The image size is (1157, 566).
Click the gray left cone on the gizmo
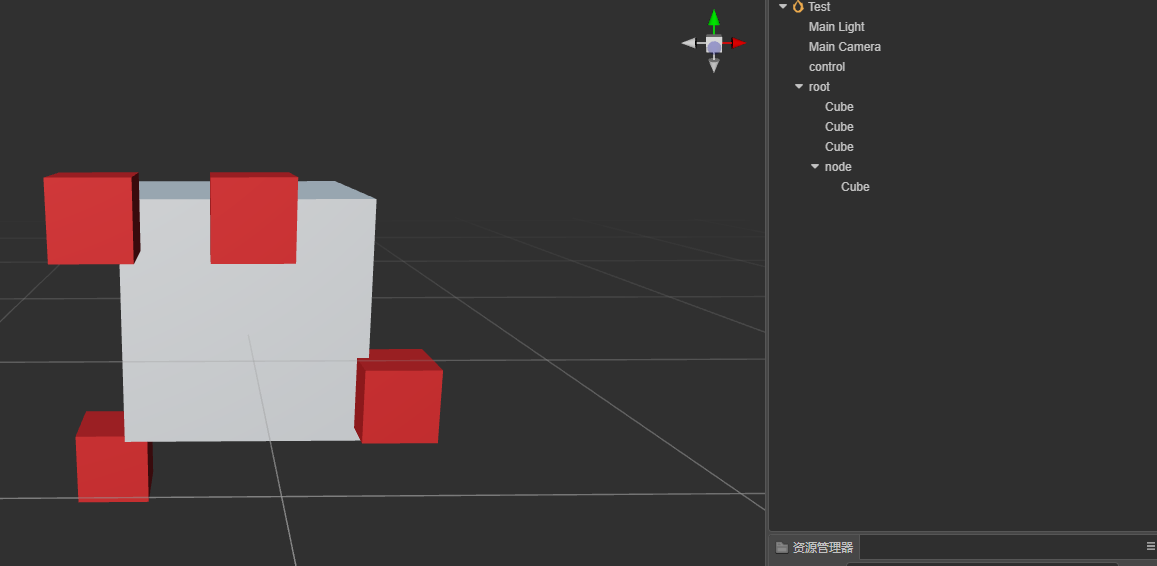688,43
